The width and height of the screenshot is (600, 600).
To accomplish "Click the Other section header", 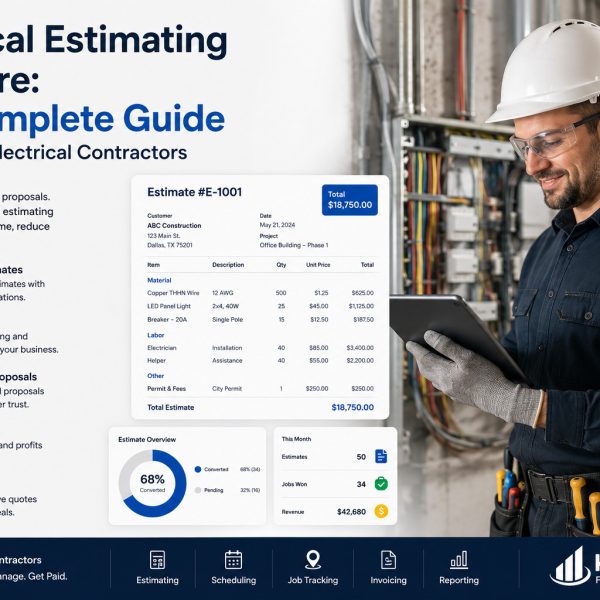I will [x=155, y=376].
